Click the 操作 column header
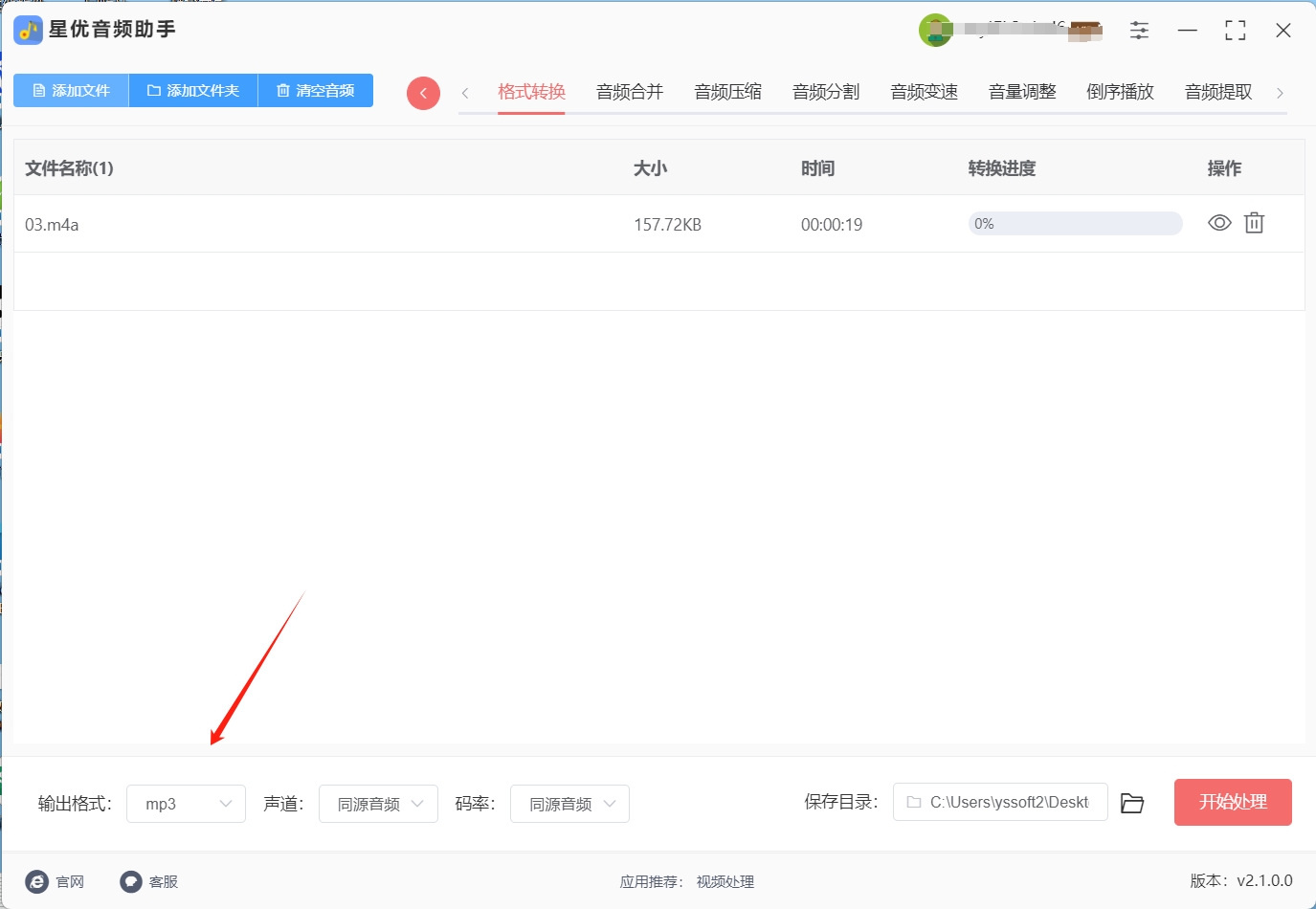Viewport: 1316px width, 909px height. pos(1224,168)
